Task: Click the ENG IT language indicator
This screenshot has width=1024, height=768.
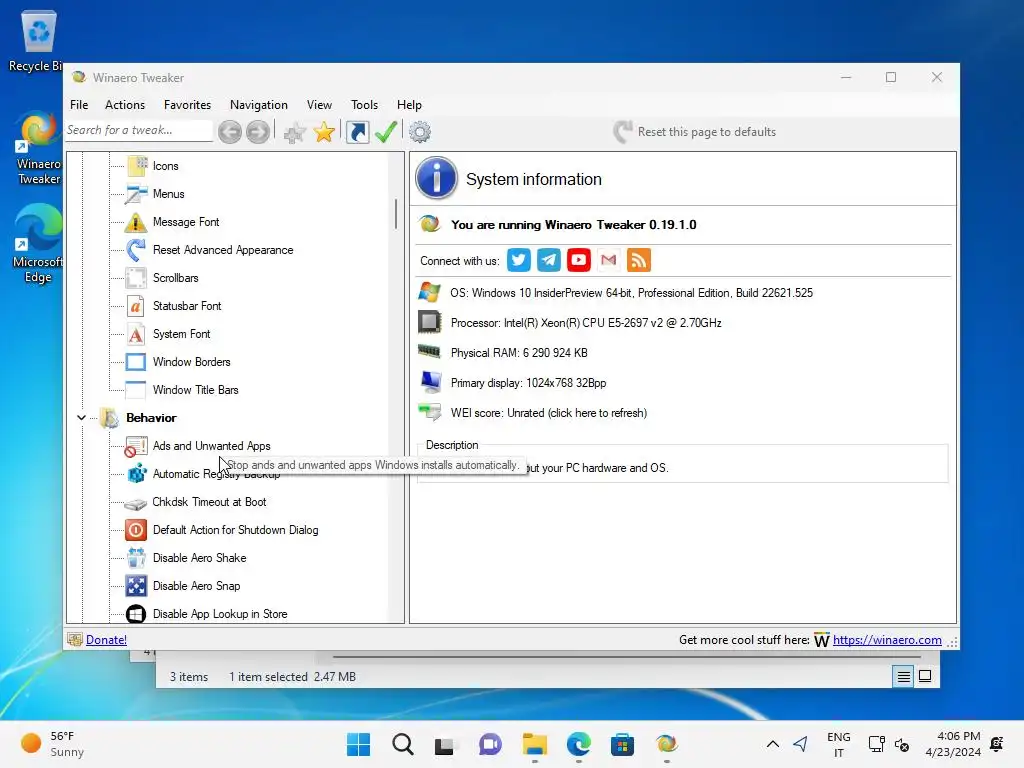Action: (839, 744)
